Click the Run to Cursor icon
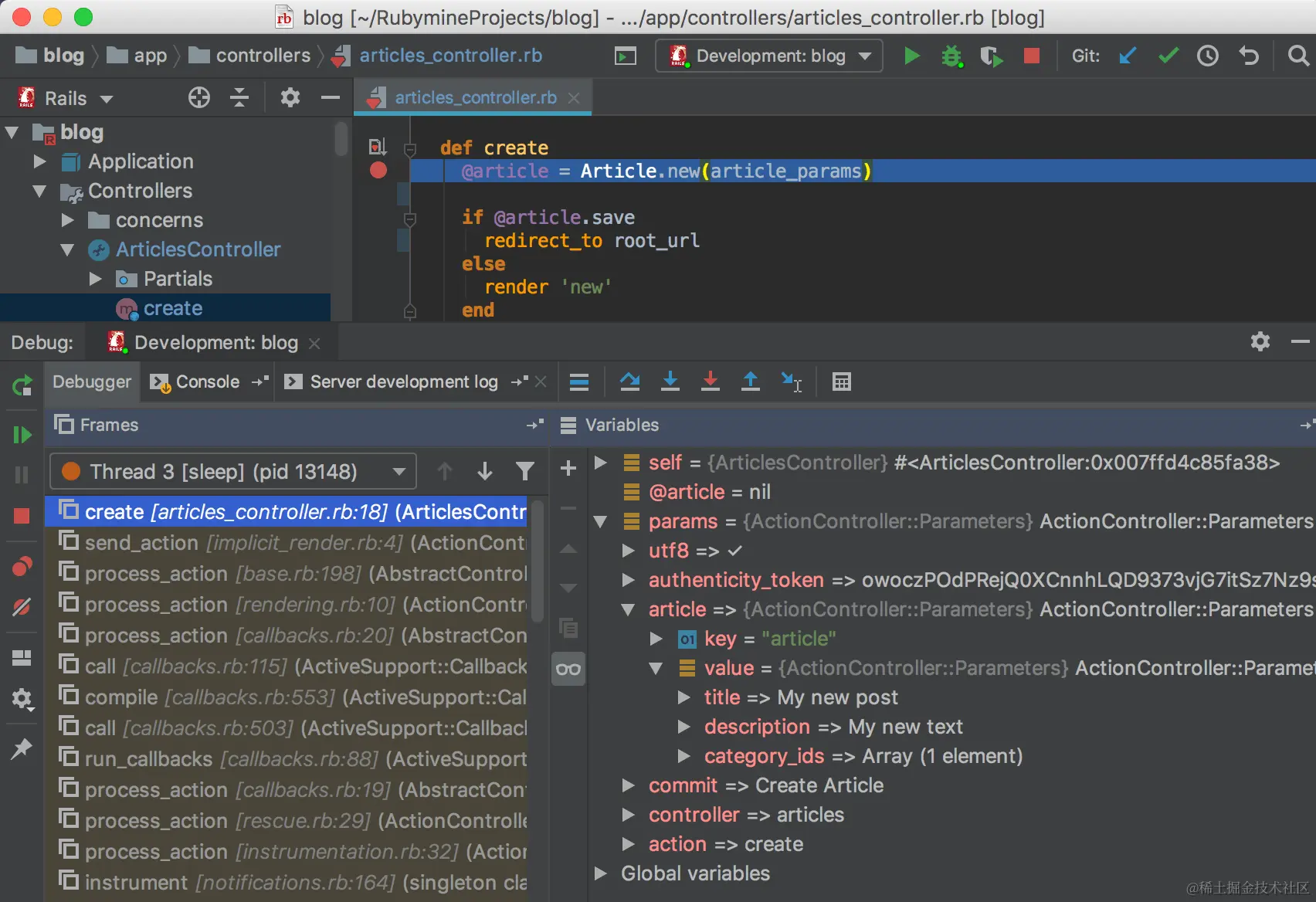 (792, 381)
